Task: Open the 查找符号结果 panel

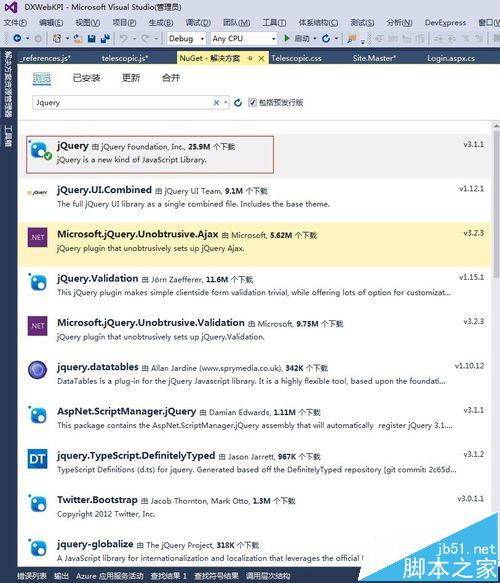Action: click(216, 576)
